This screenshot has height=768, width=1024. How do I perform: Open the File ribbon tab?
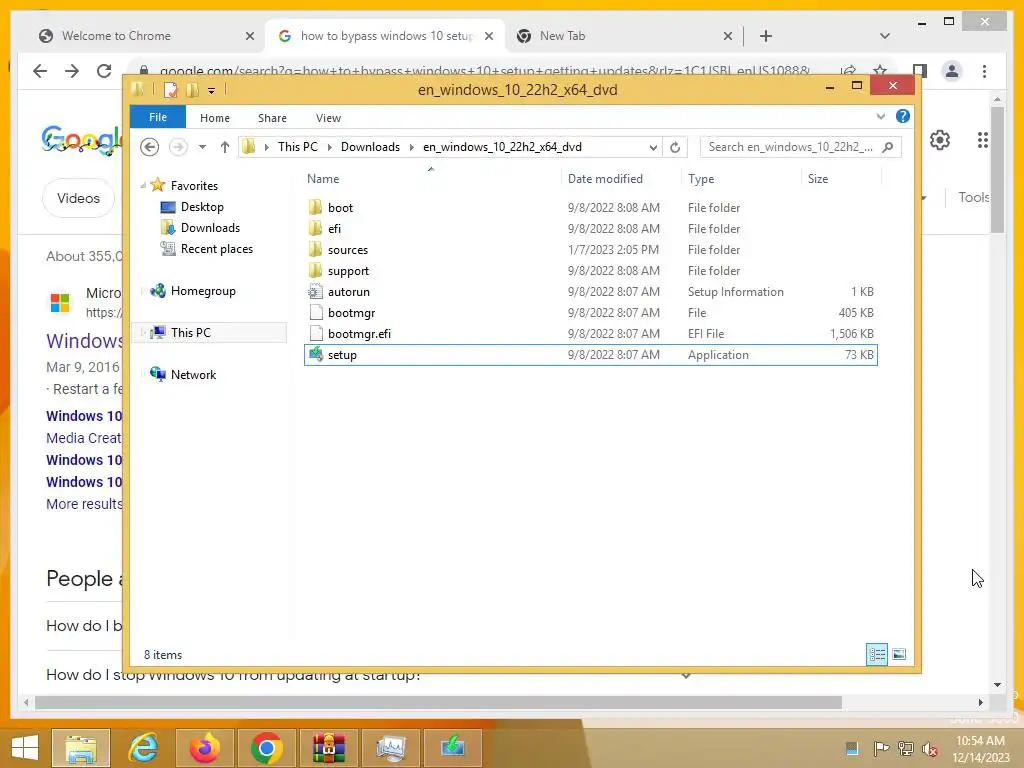[x=157, y=118]
